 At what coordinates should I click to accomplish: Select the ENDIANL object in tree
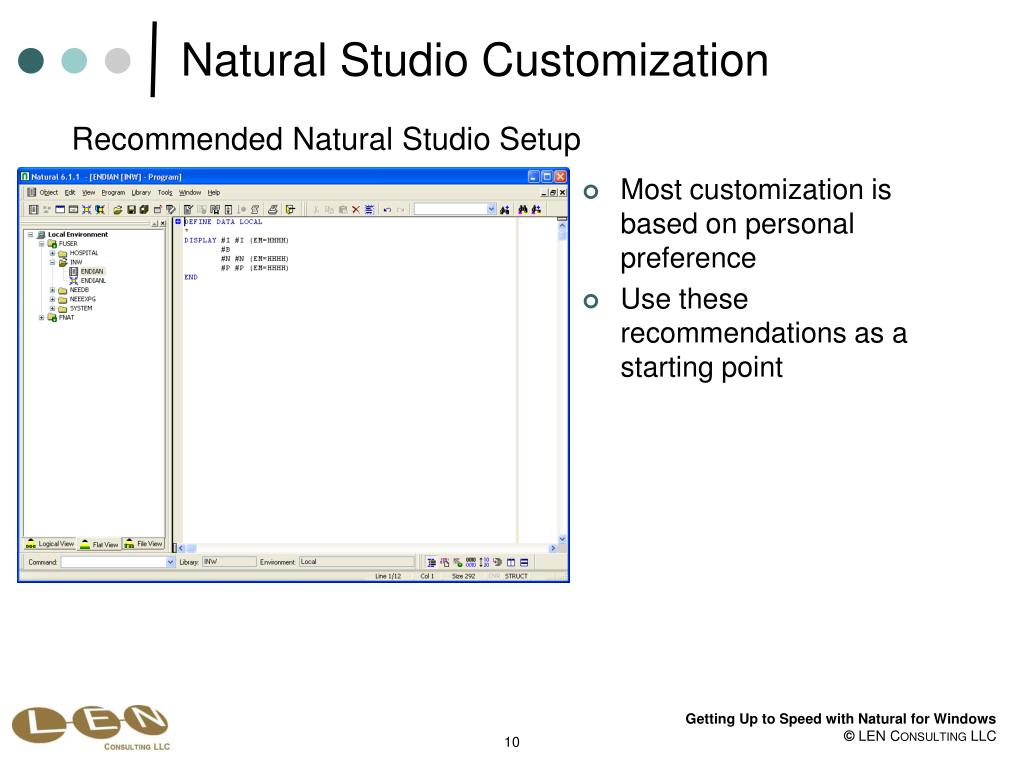click(x=93, y=281)
